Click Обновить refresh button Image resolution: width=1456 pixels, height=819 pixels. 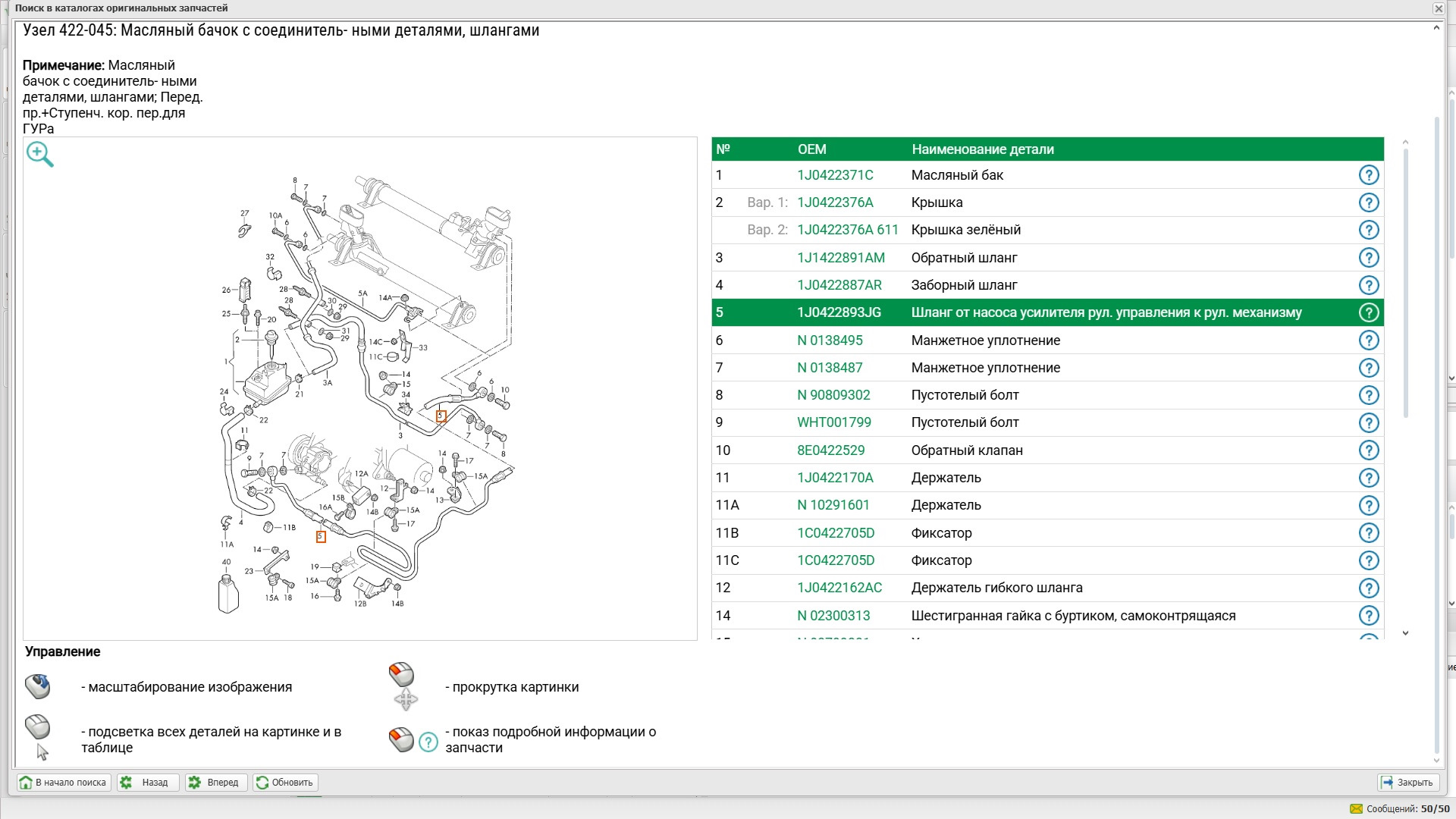(x=285, y=783)
